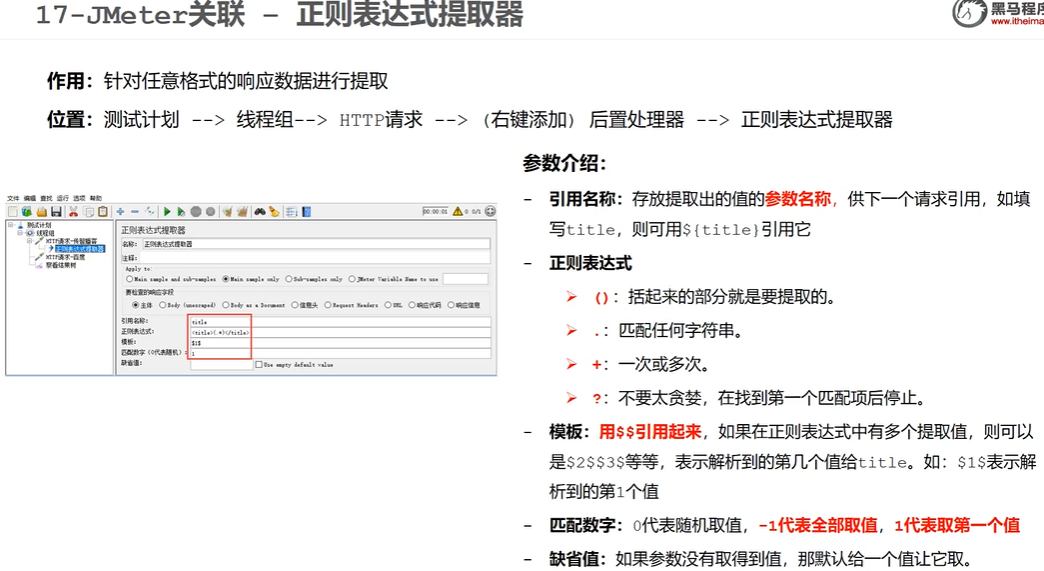Click the Copy toolbar icon

click(x=89, y=212)
